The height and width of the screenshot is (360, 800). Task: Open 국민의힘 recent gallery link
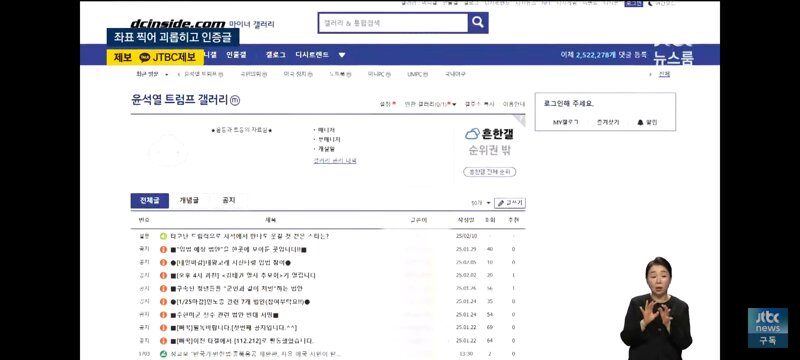[254, 74]
